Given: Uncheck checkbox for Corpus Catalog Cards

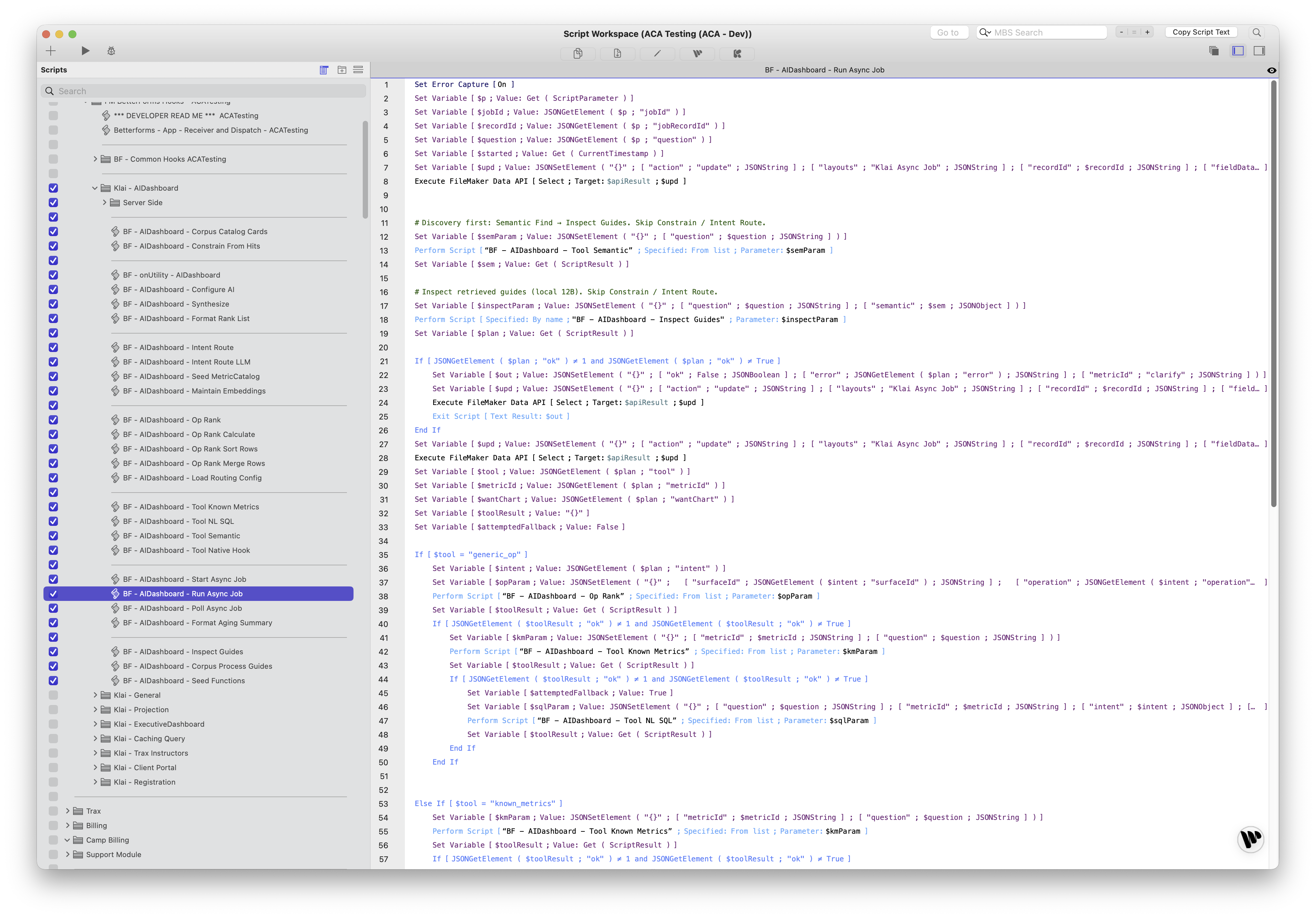Looking at the screenshot, I should click(x=53, y=232).
